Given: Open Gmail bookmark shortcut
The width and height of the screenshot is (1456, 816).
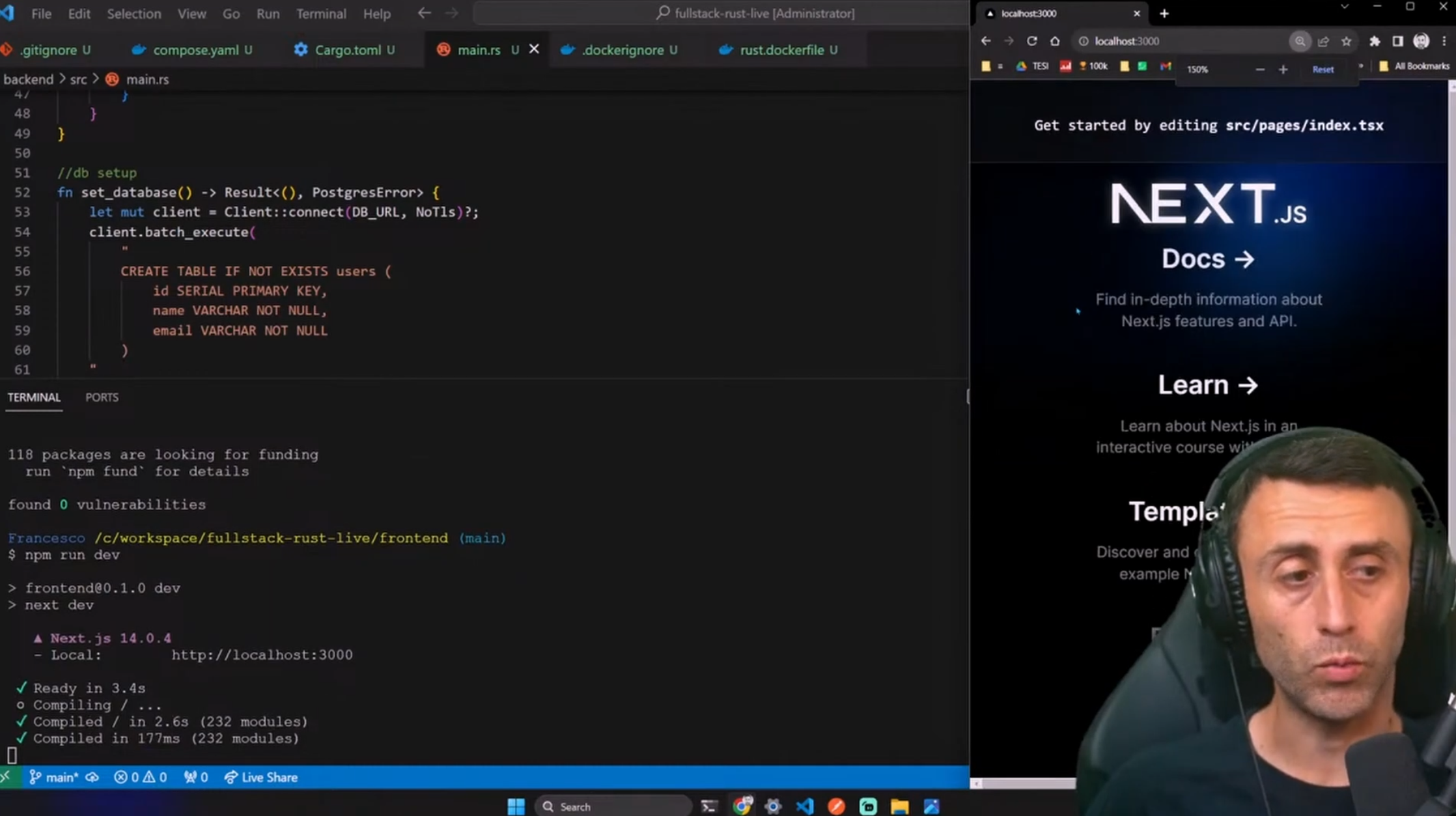Looking at the screenshot, I should click(x=1165, y=66).
